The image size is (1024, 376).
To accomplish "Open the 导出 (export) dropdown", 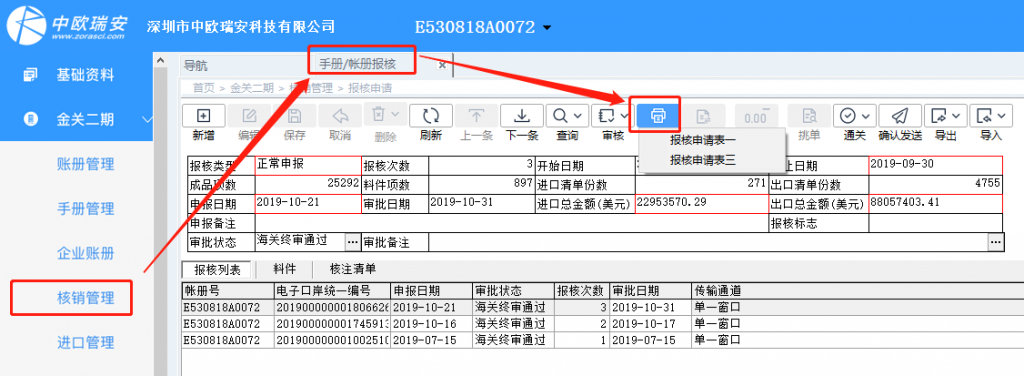I will (x=946, y=116).
